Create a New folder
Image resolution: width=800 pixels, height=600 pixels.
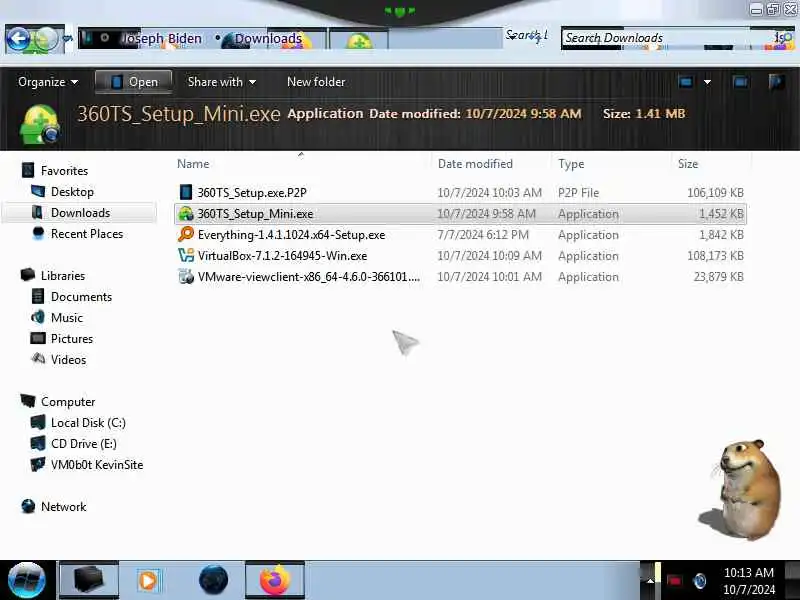coord(316,82)
